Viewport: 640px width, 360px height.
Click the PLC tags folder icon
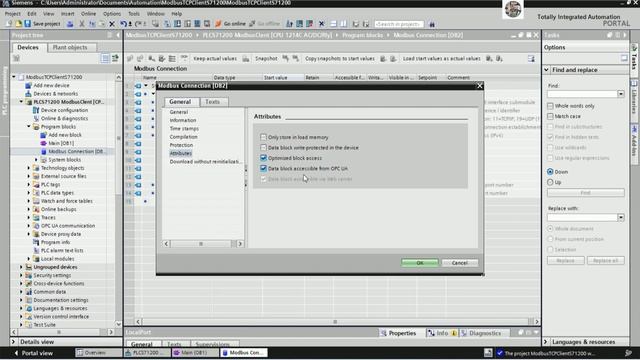36,184
